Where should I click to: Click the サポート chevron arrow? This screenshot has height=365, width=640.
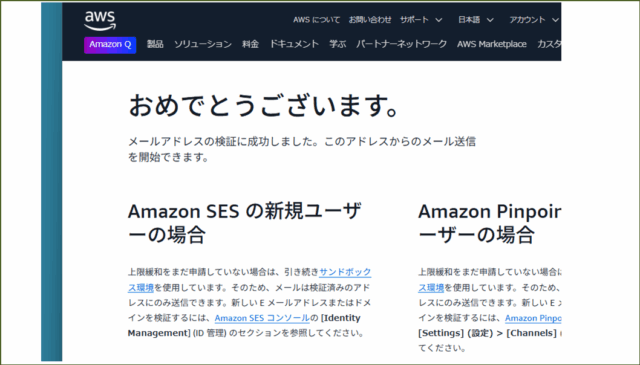(439, 20)
